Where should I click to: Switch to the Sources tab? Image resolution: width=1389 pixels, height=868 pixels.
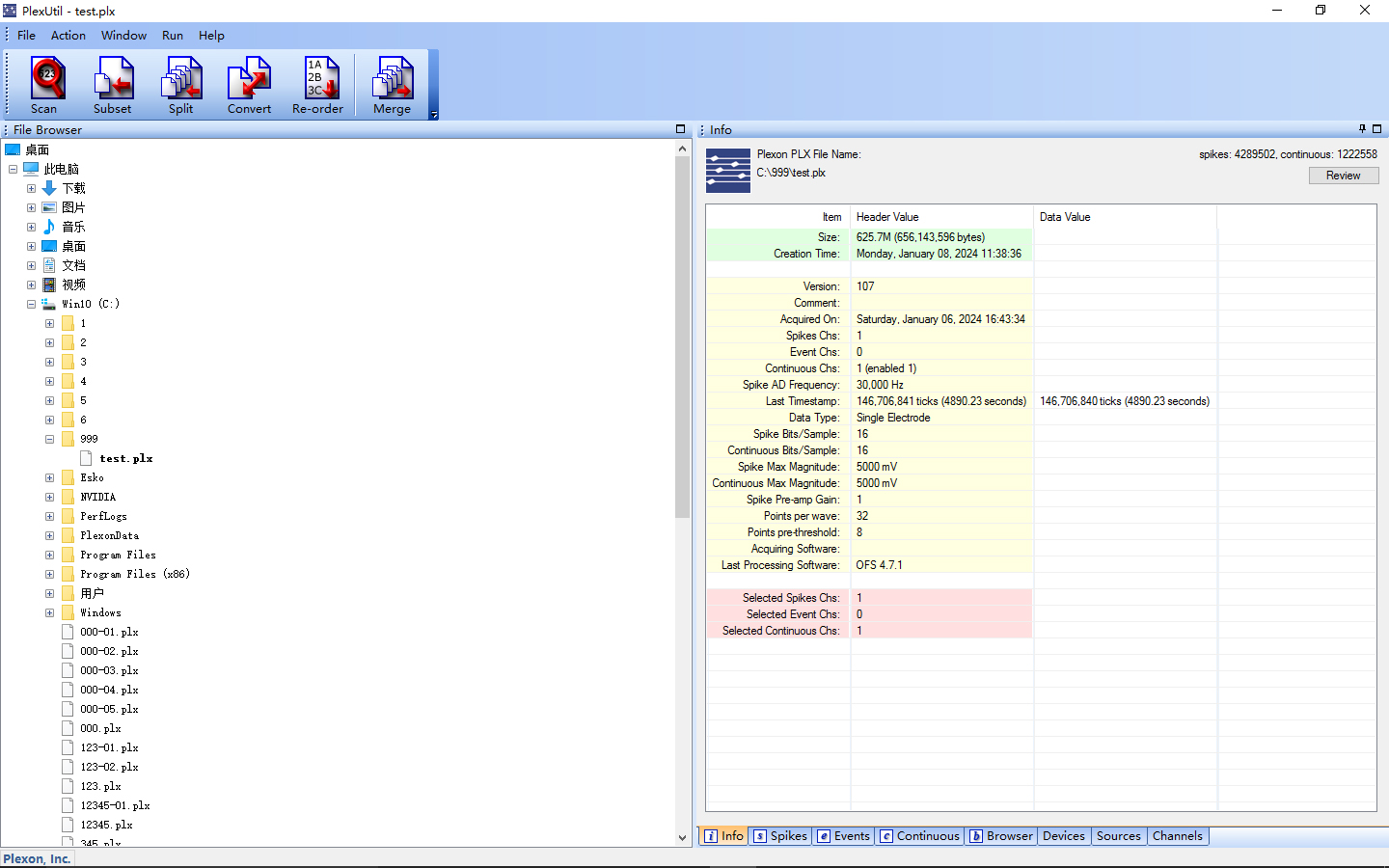coord(1119,836)
